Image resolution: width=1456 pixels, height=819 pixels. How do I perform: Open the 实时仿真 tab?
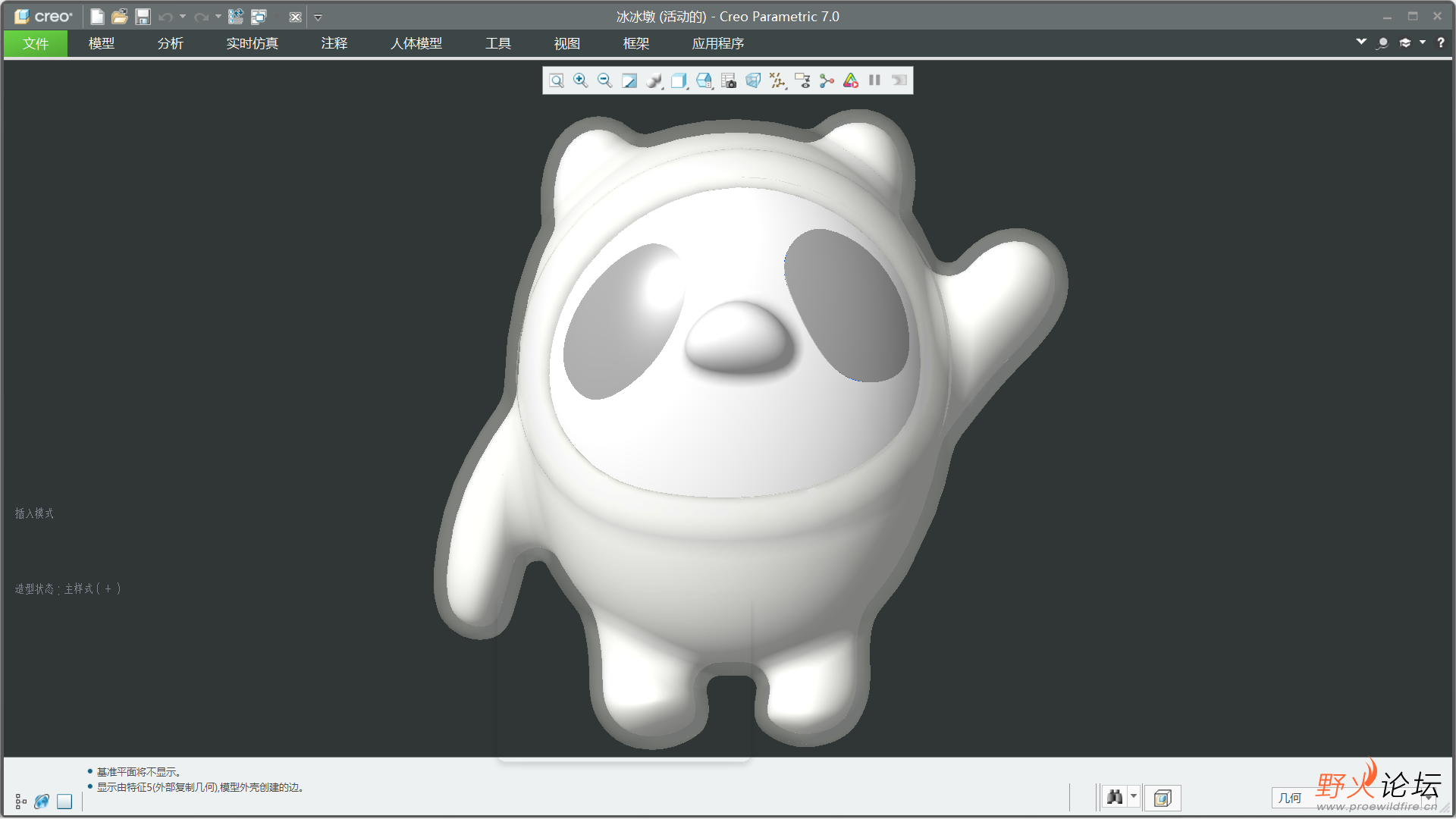253,43
